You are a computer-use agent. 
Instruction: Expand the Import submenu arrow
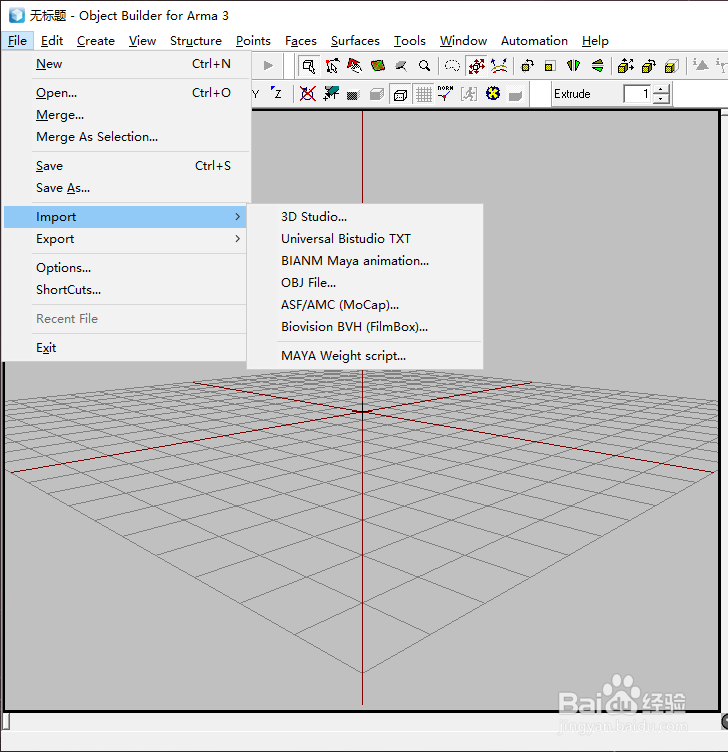click(237, 217)
